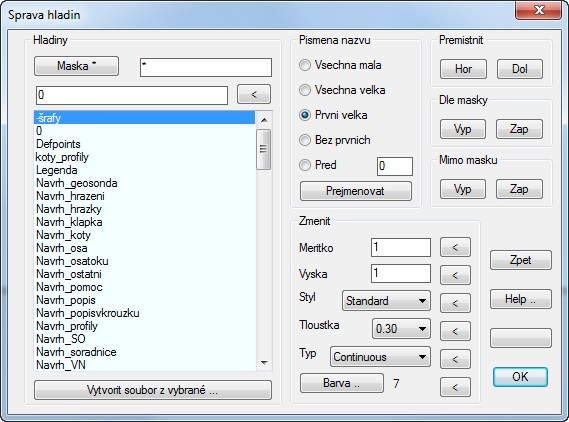
Task: Click the '<' button next to layer name field
Action: (254, 95)
